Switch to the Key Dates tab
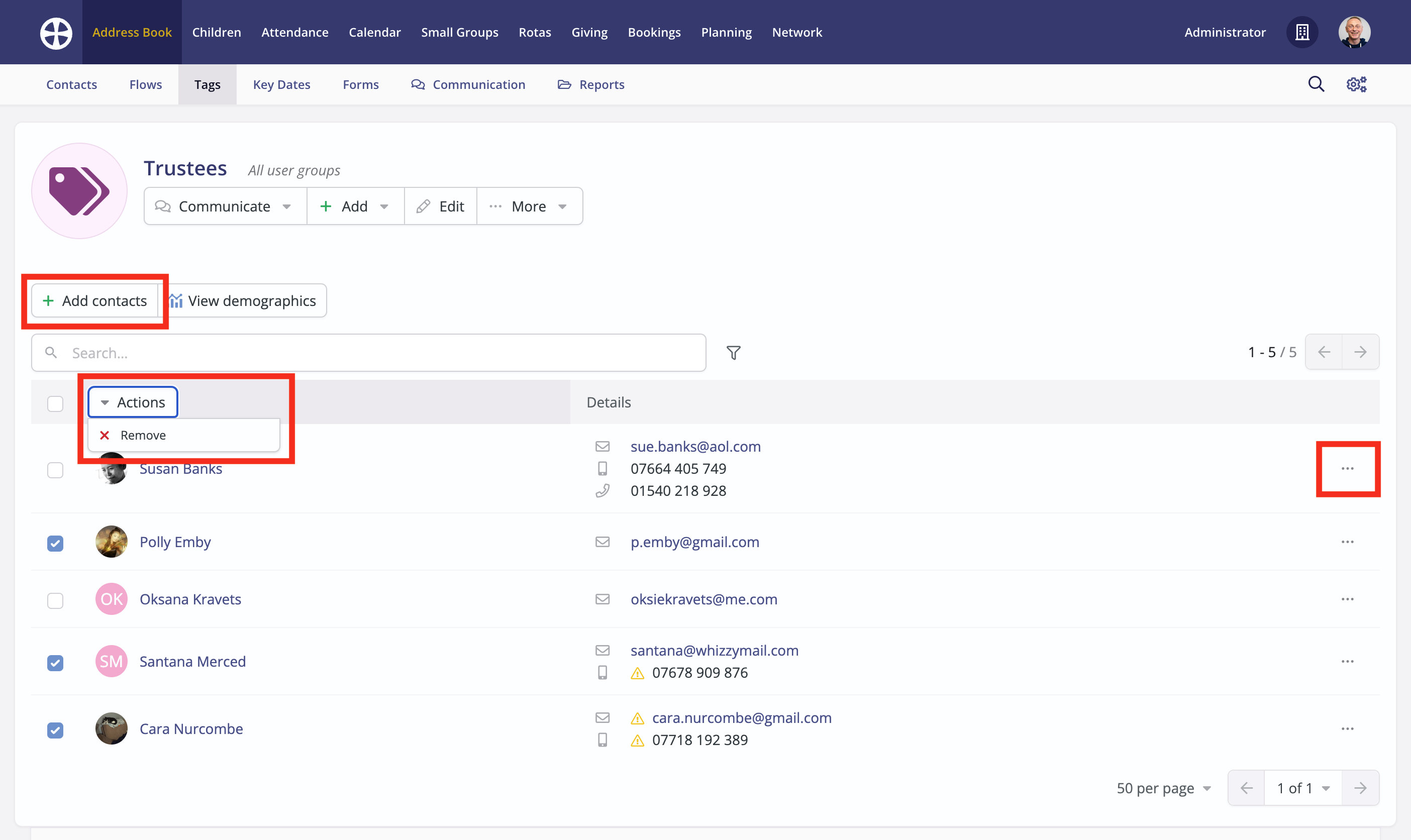Viewport: 1411px width, 840px height. coord(281,84)
